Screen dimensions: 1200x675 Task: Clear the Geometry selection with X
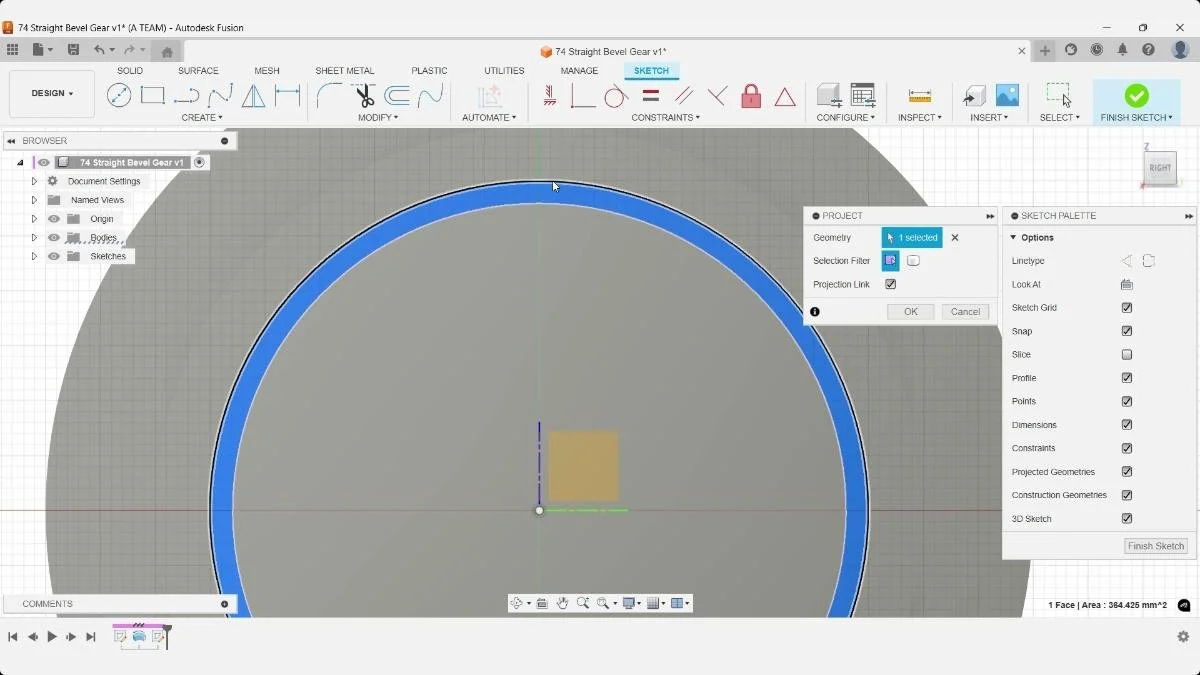955,238
